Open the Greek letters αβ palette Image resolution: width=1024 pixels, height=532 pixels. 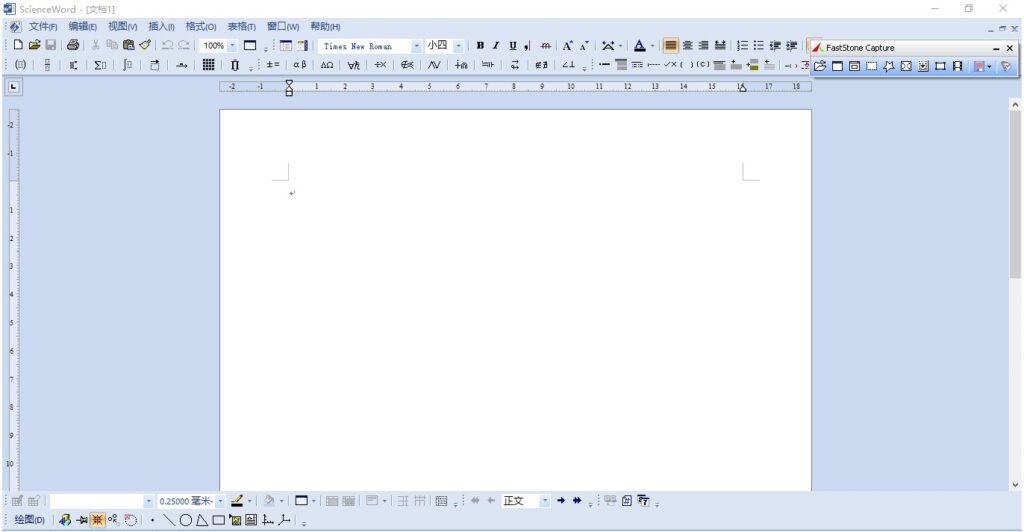tap(300, 65)
